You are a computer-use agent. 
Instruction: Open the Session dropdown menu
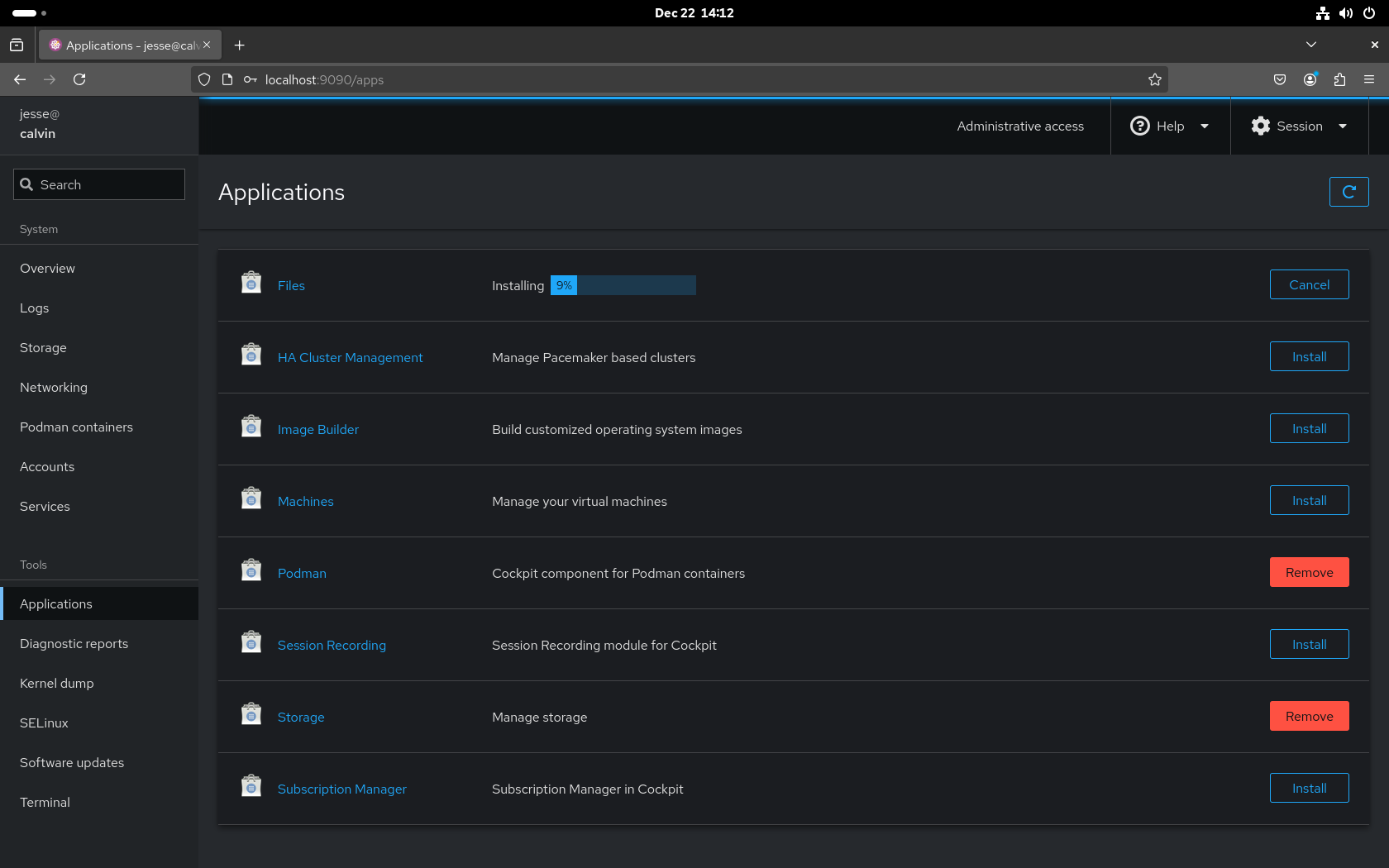pos(1299,126)
